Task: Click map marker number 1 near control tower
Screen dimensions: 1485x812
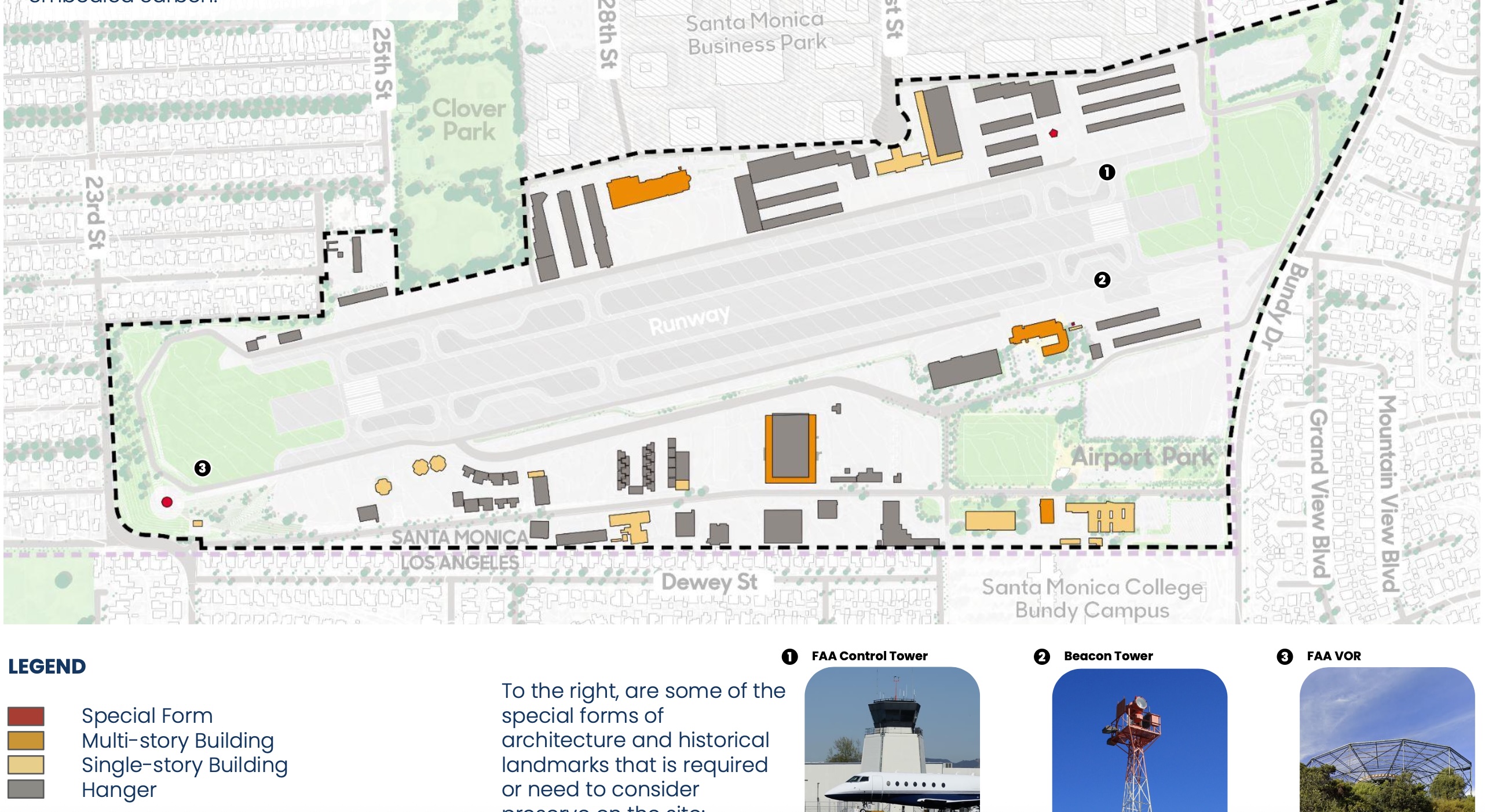Action: click(x=1106, y=172)
